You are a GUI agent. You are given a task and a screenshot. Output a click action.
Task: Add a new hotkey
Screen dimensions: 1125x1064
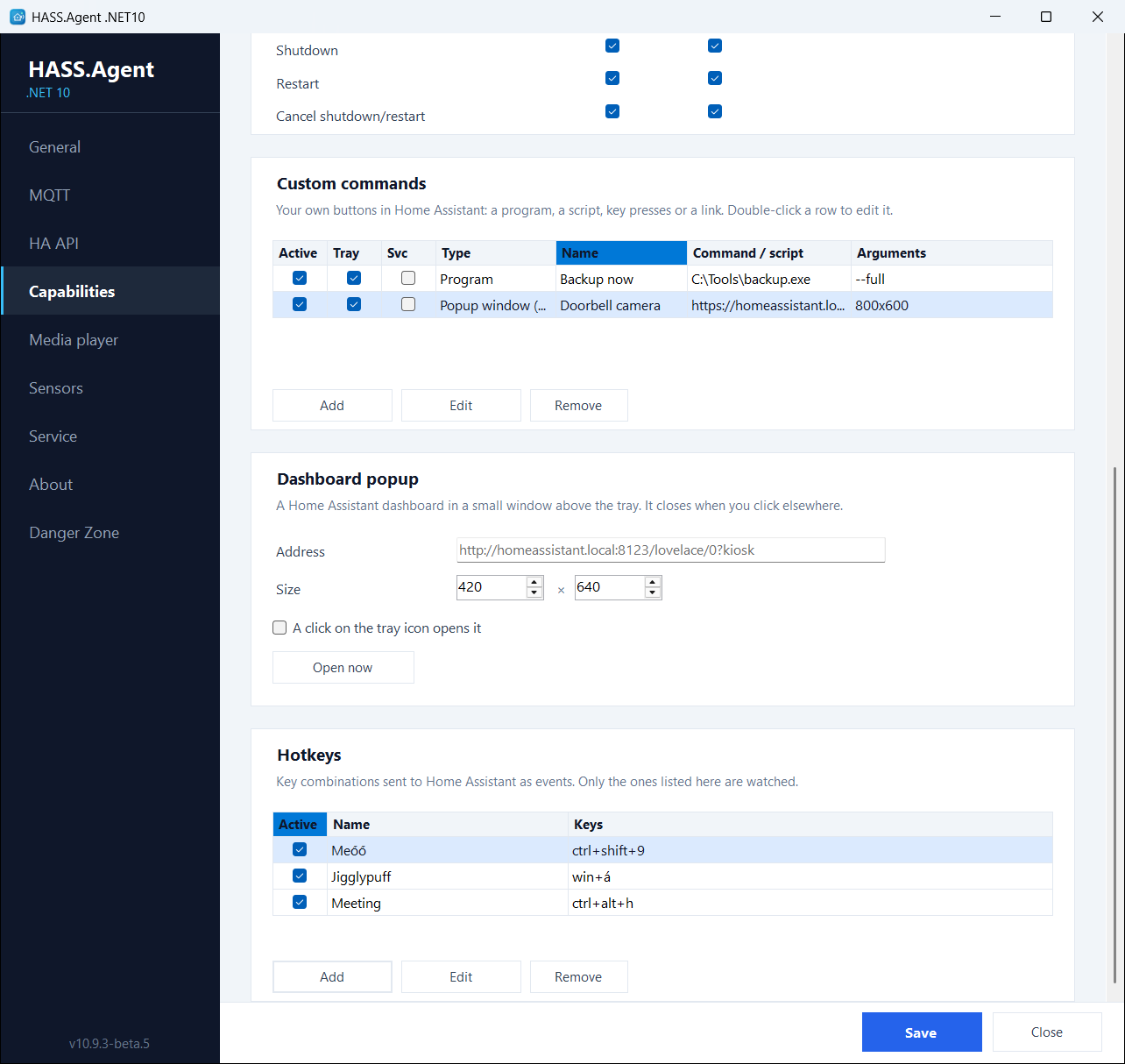[x=332, y=977]
